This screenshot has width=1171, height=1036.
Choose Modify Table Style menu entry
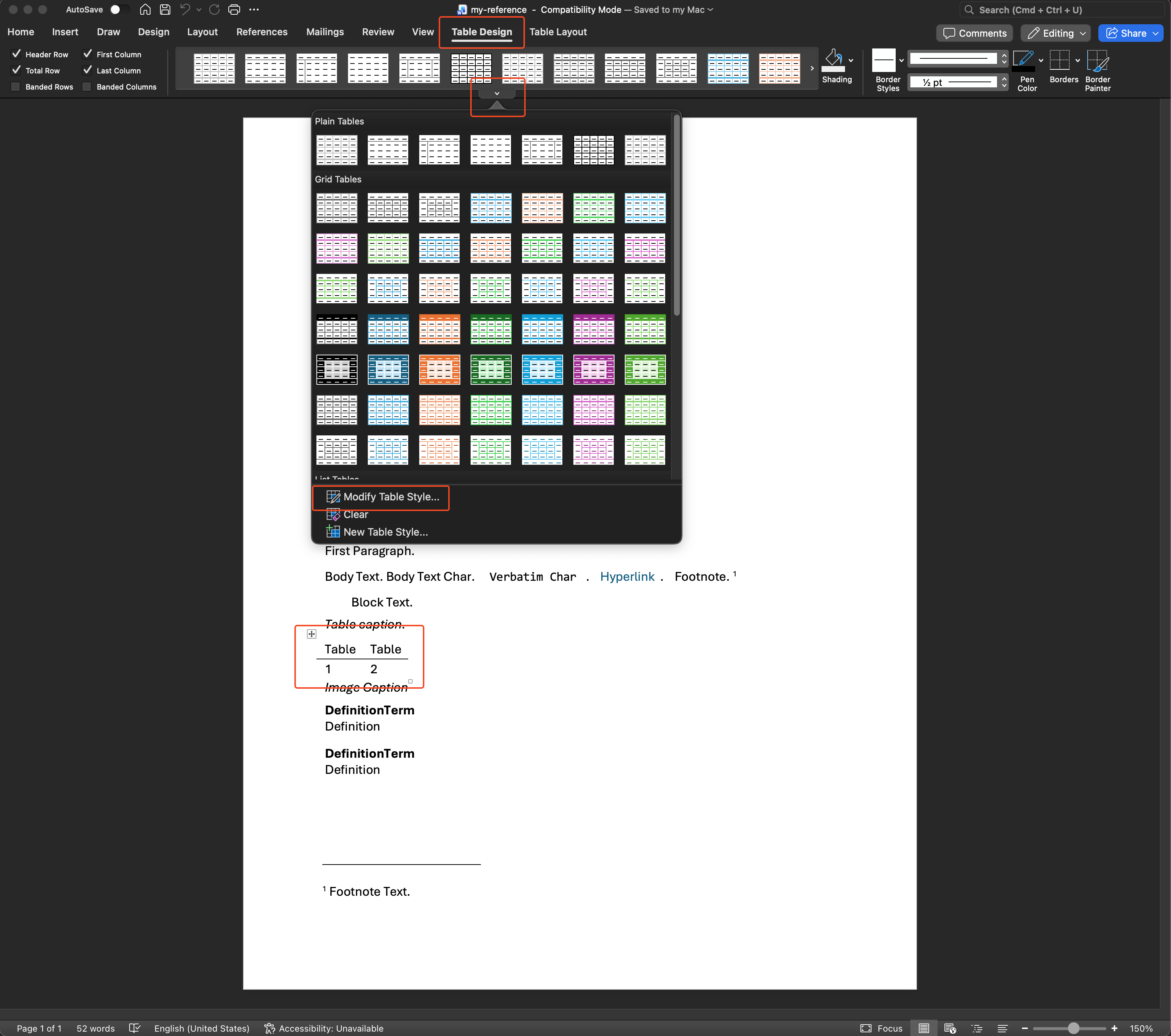(391, 497)
